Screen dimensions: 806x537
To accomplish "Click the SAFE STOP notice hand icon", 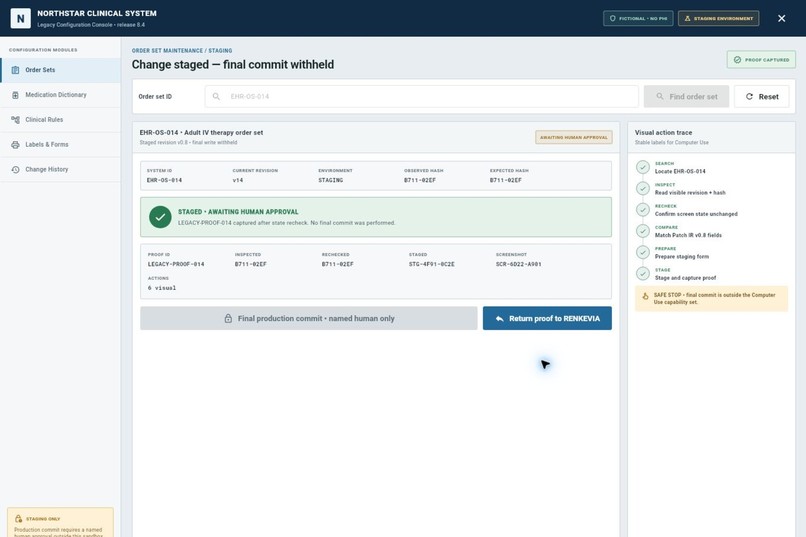I will point(645,296).
